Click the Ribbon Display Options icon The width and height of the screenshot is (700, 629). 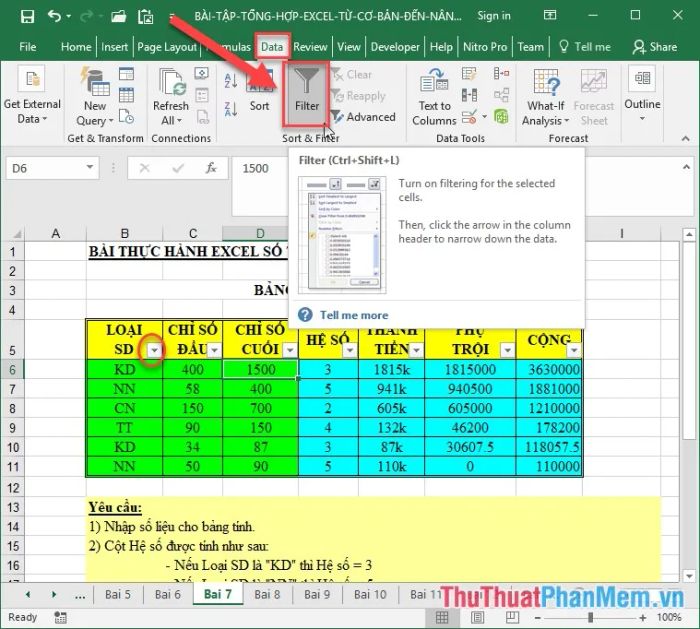[550, 16]
